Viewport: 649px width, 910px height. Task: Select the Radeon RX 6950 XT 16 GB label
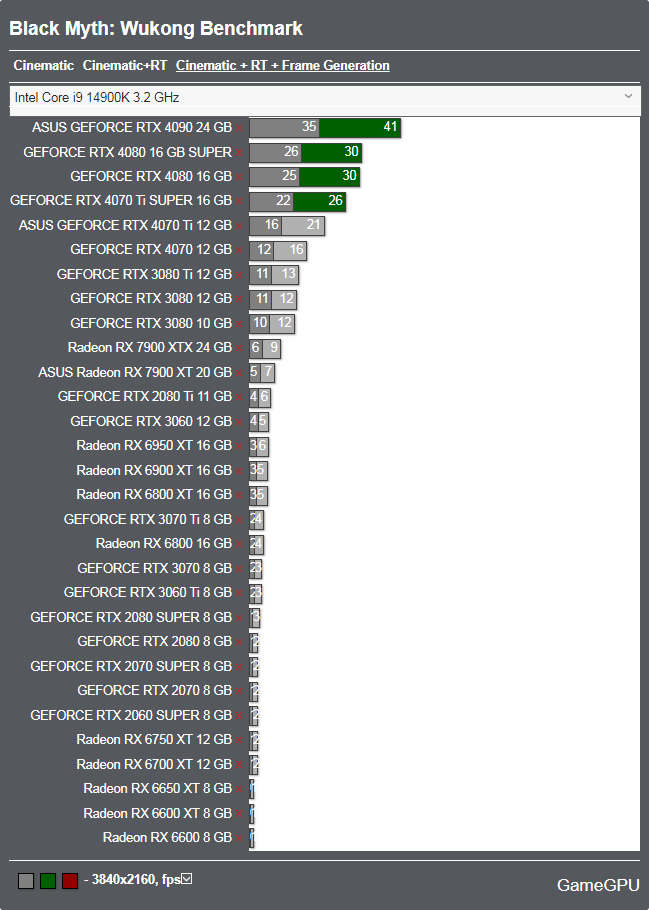154,446
